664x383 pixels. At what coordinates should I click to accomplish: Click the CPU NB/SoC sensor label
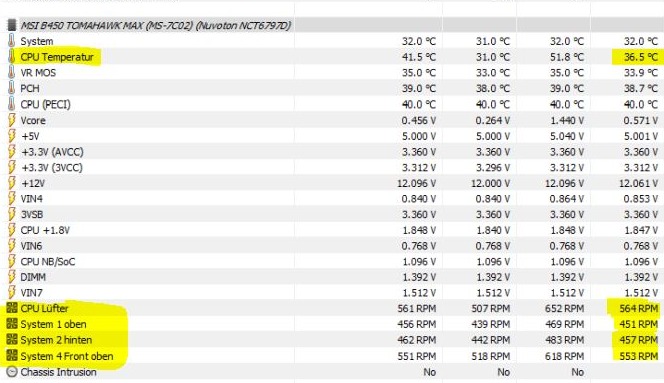pyautogui.click(x=47, y=261)
